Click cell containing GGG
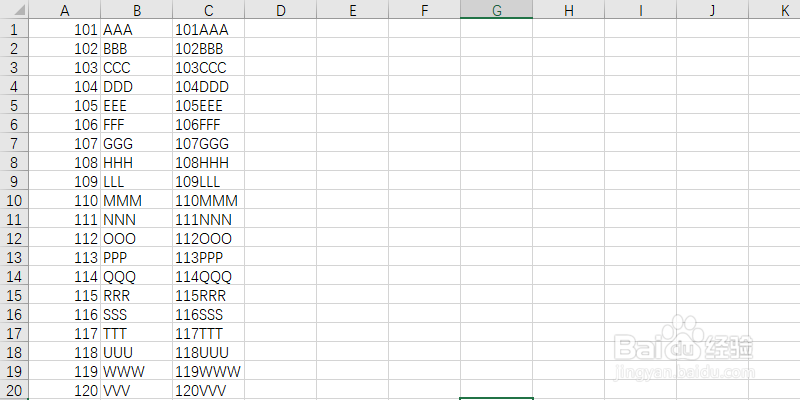The image size is (800, 400). (137, 142)
